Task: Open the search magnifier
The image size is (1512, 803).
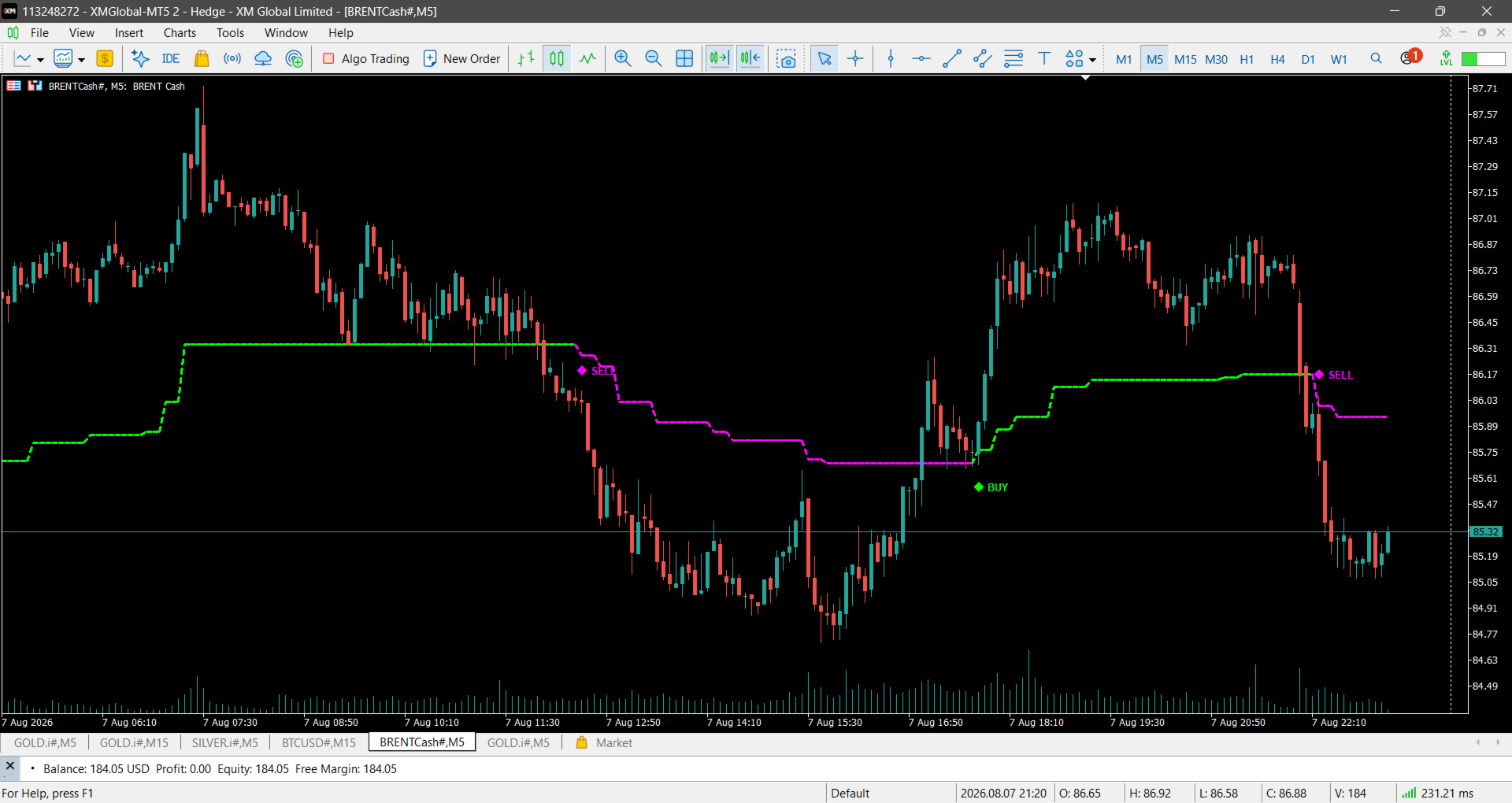Action: 1376,59
